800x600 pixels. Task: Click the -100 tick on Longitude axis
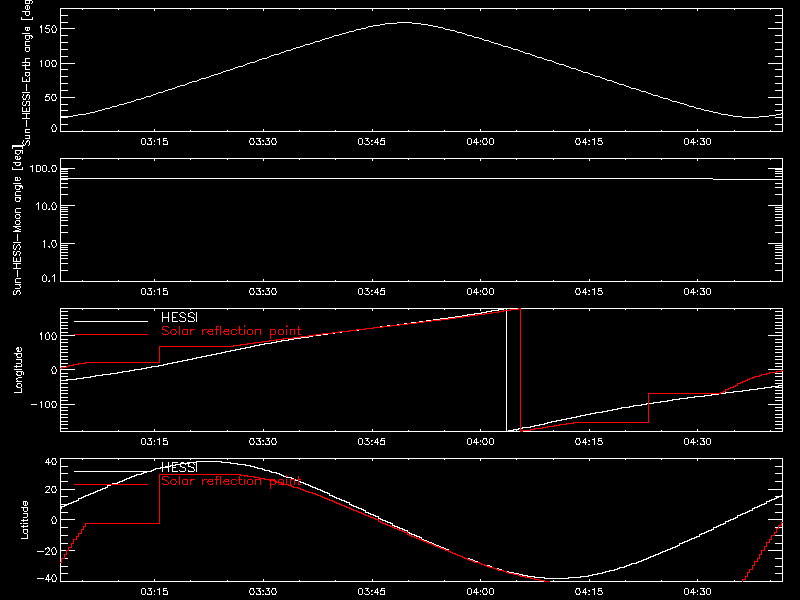(44, 404)
